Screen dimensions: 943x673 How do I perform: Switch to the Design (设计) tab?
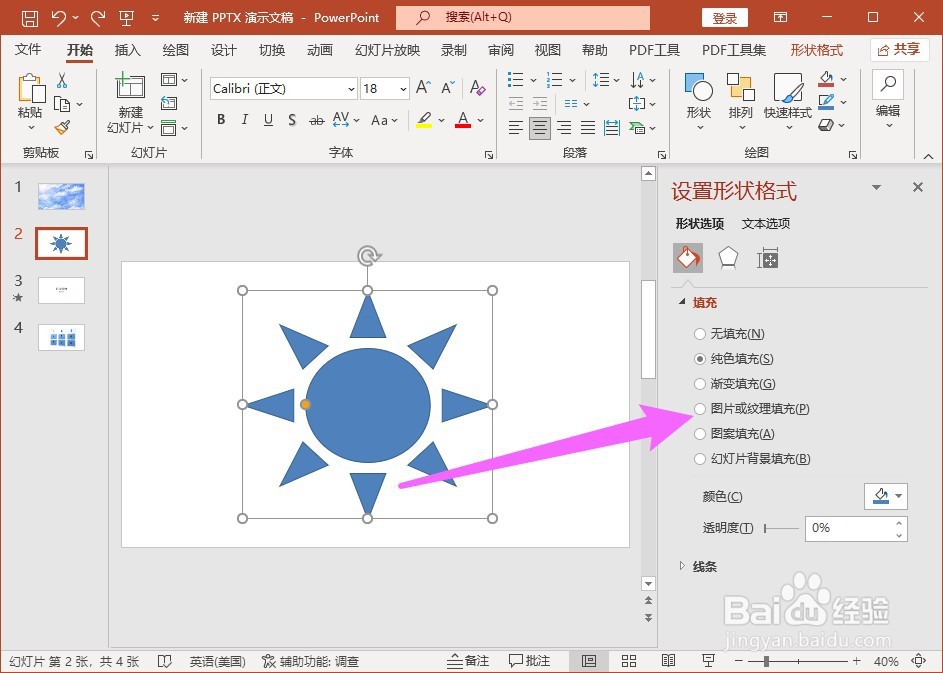[224, 50]
